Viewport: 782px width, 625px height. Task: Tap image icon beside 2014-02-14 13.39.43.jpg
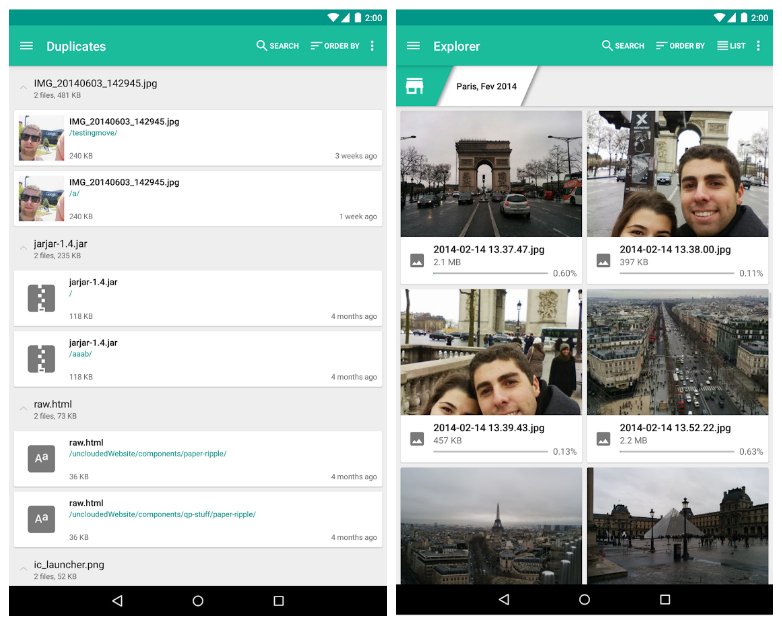(417, 439)
